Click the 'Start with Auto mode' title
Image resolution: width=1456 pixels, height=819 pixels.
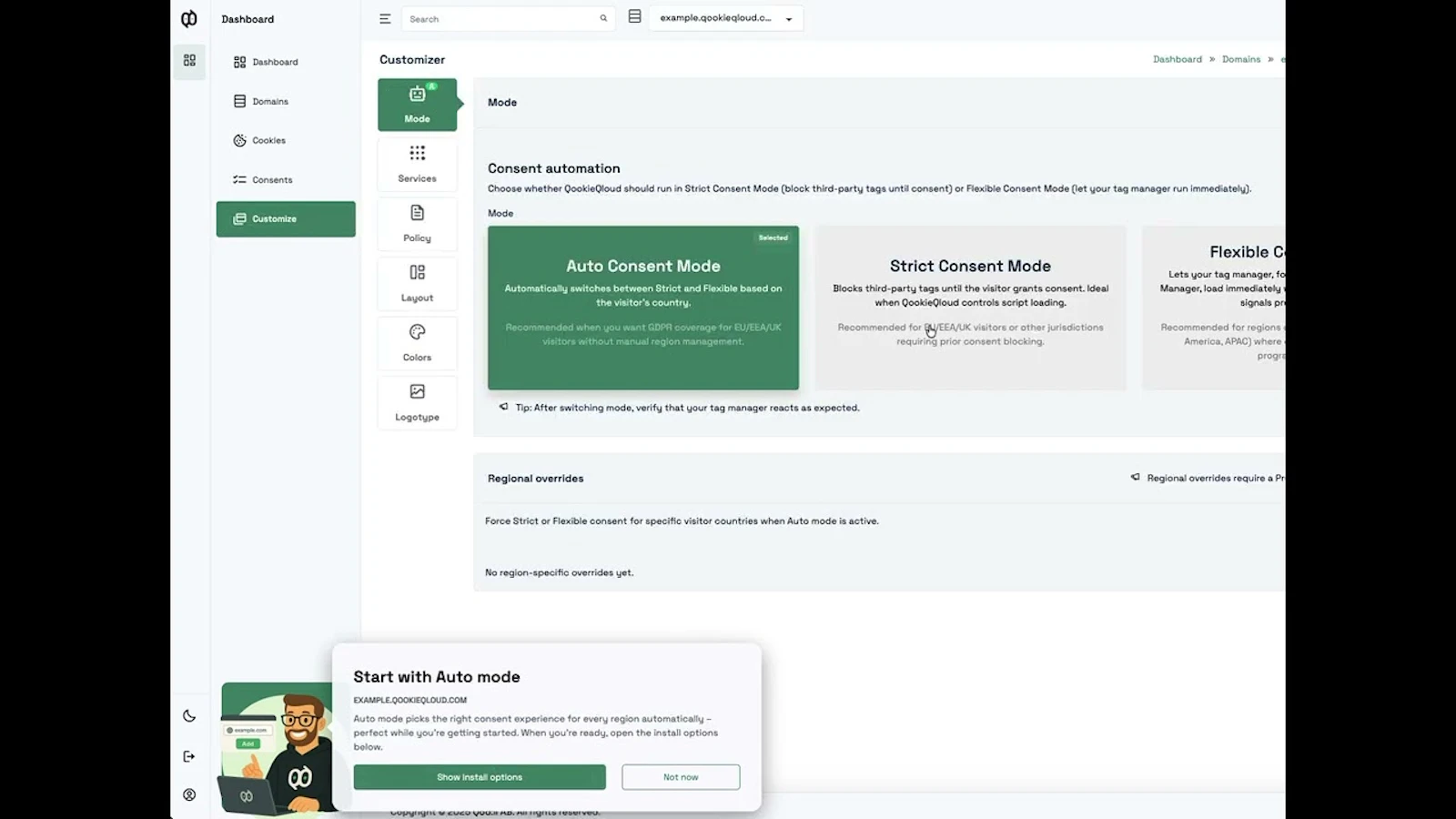pyautogui.click(x=437, y=677)
